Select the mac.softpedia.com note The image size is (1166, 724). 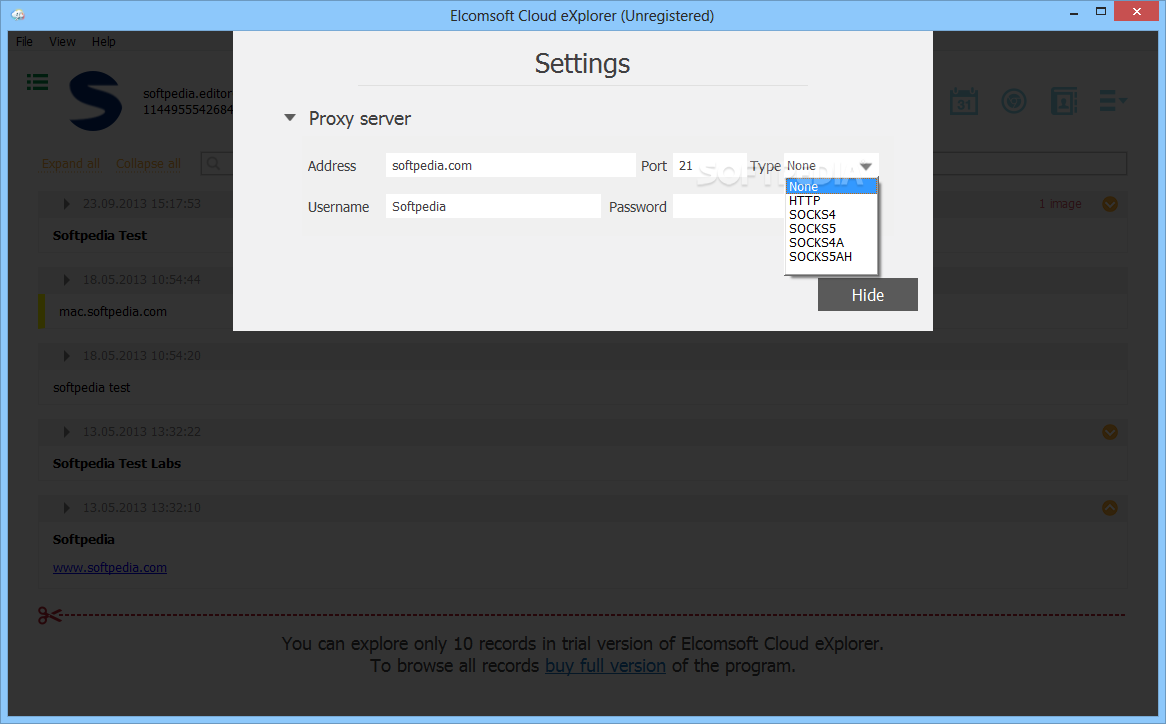click(113, 311)
